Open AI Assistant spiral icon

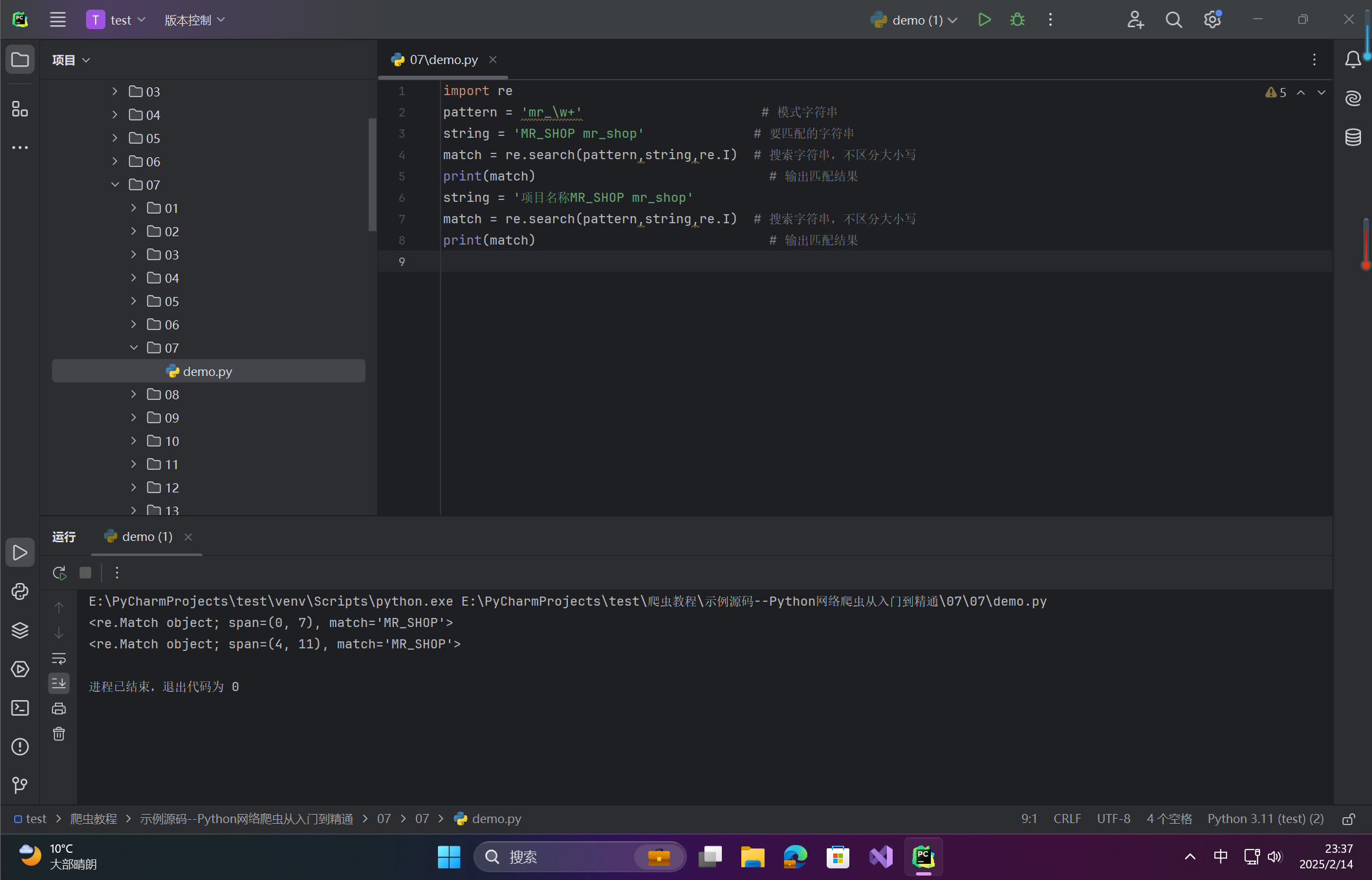[1353, 98]
